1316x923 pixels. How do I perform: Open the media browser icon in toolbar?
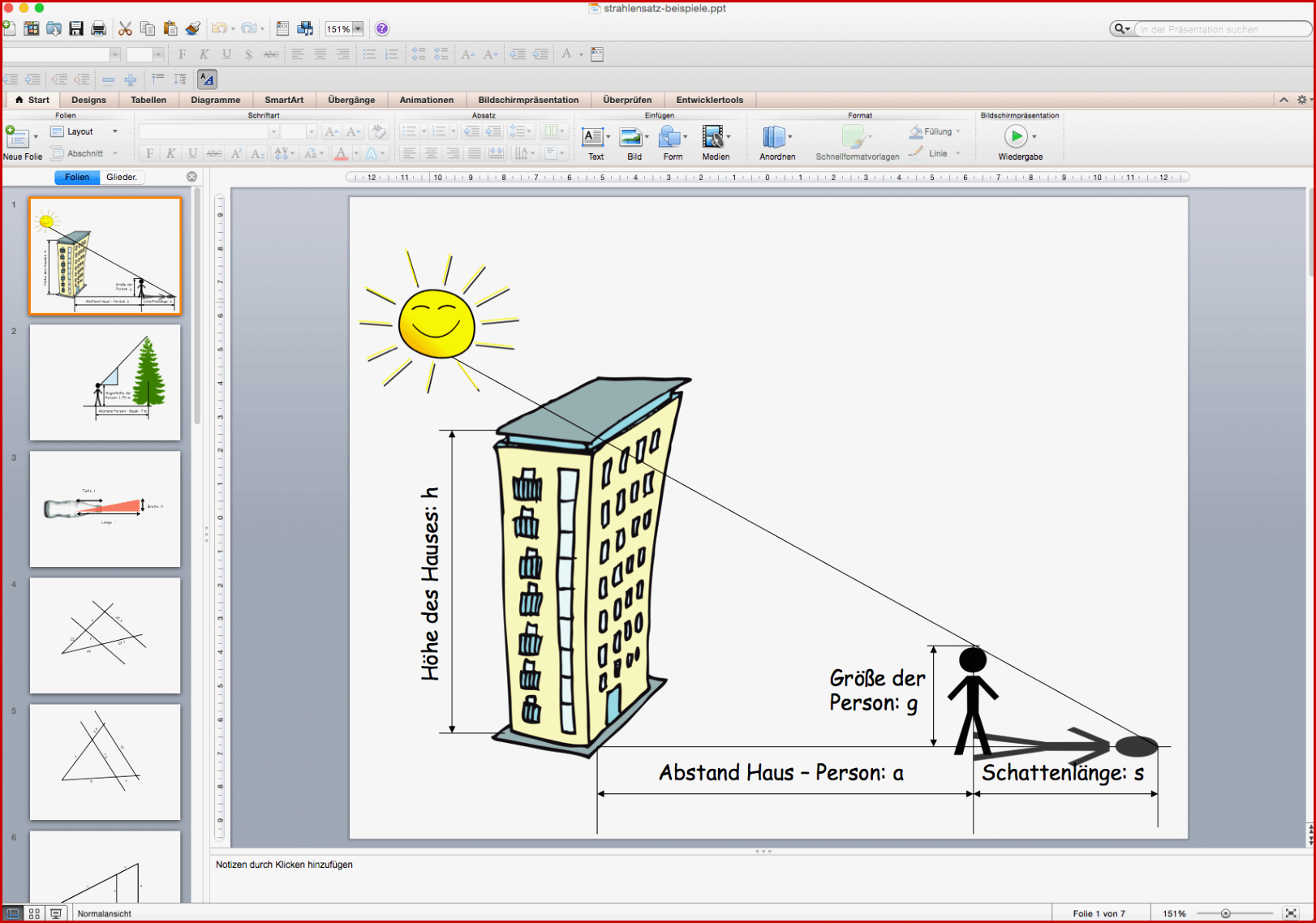305,28
